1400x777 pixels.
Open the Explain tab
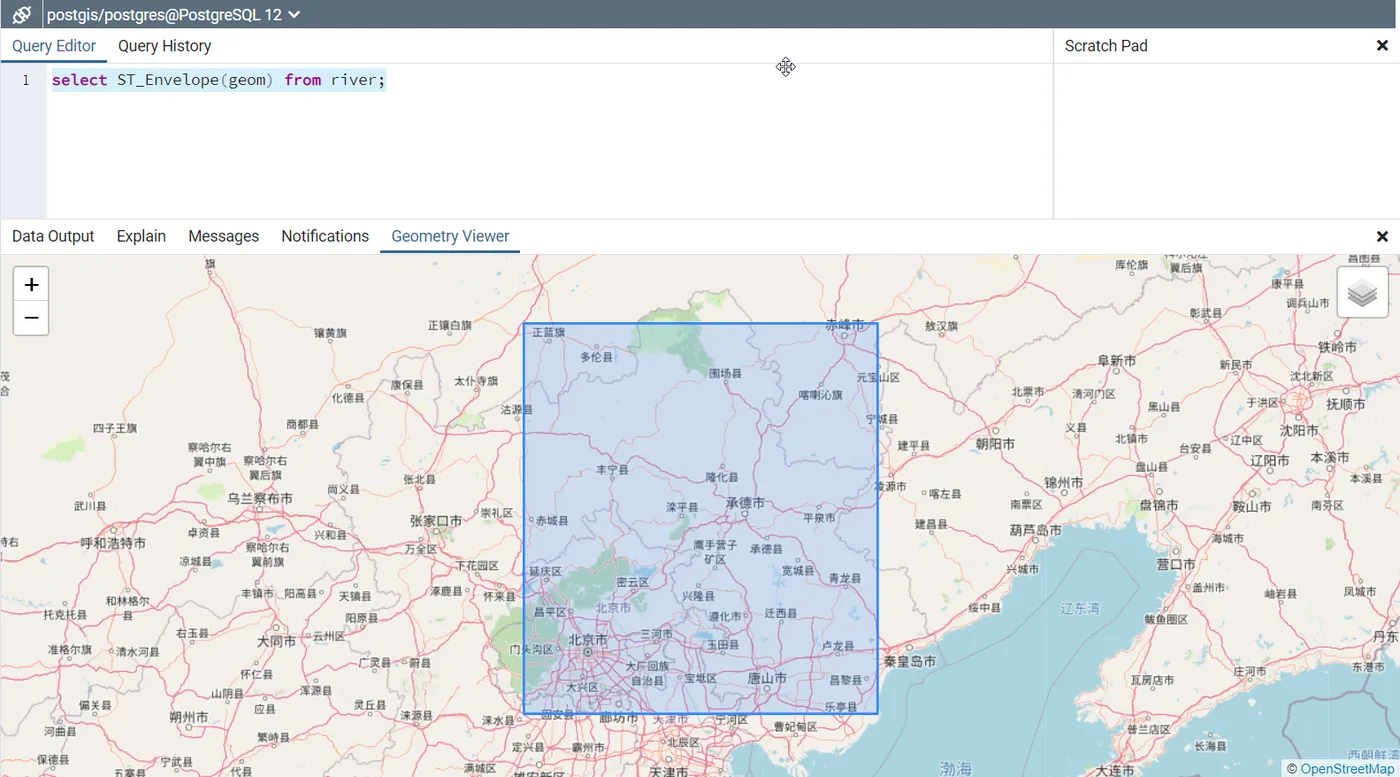tap(141, 236)
